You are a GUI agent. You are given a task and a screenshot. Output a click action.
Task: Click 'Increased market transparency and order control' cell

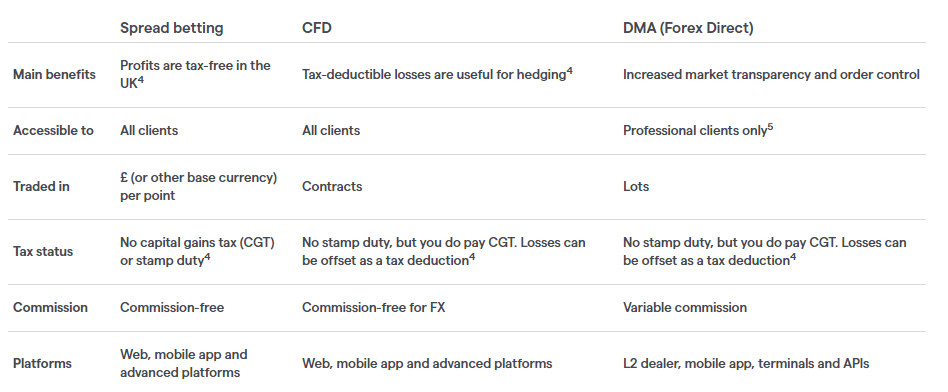[771, 74]
